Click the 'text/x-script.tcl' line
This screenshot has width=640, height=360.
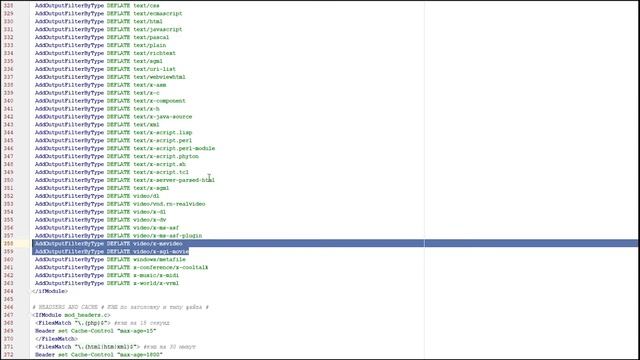(x=112, y=172)
